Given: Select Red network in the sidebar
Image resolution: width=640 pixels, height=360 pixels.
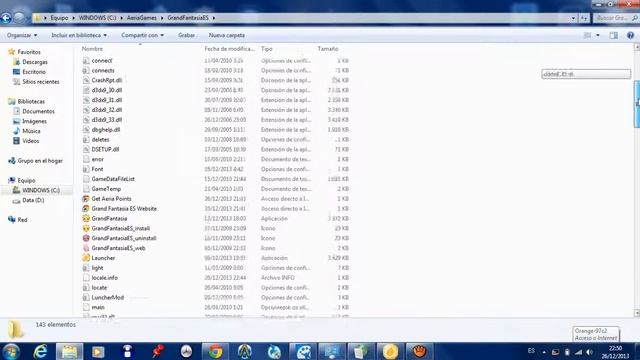Looking at the screenshot, I should coord(22,220).
